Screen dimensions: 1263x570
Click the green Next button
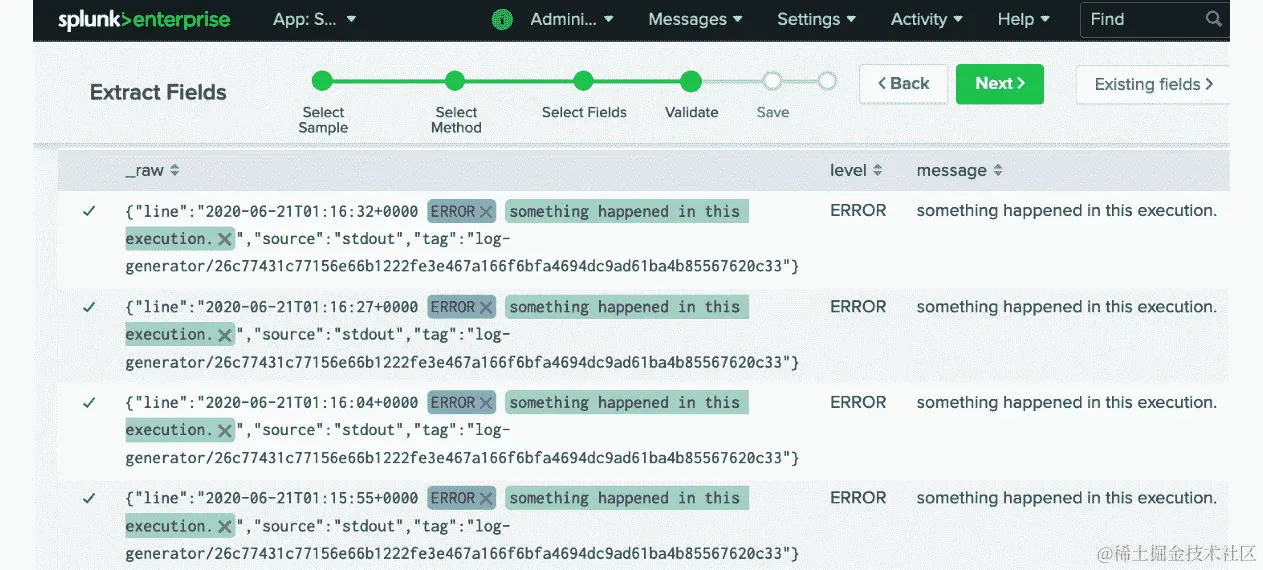pos(1000,84)
